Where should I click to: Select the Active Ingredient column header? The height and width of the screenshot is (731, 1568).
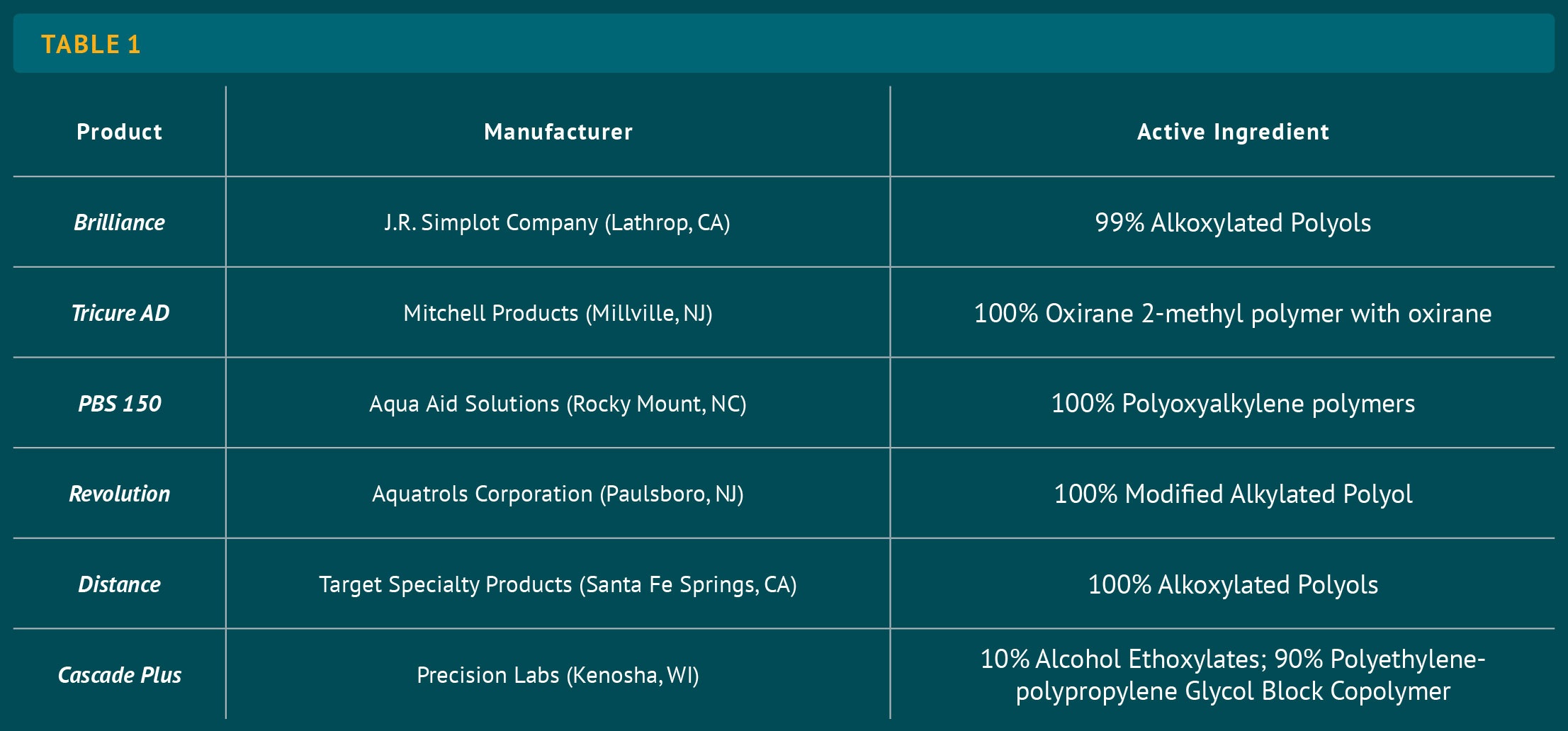tap(1233, 132)
